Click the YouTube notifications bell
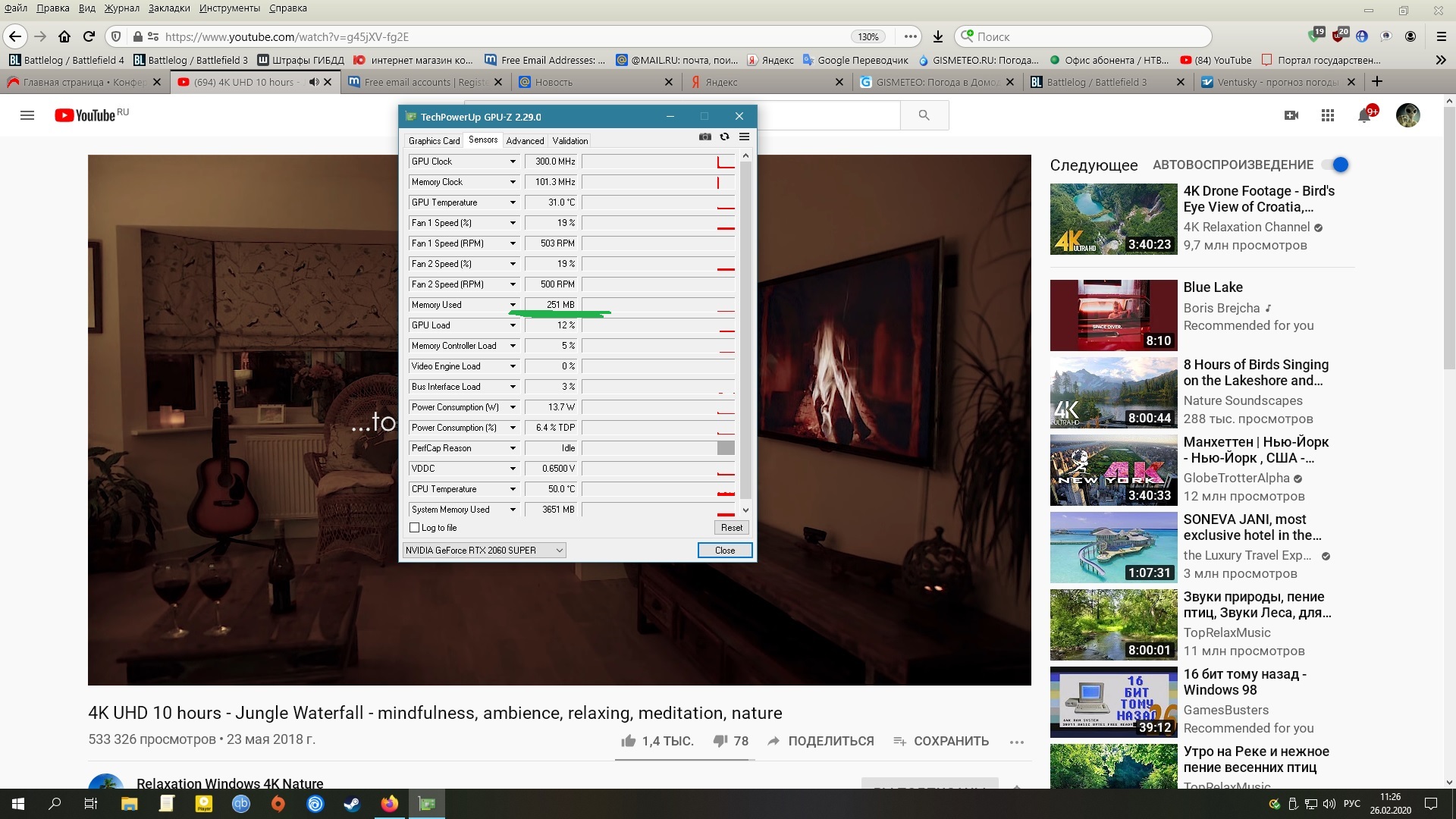The image size is (1456, 819). [1364, 115]
